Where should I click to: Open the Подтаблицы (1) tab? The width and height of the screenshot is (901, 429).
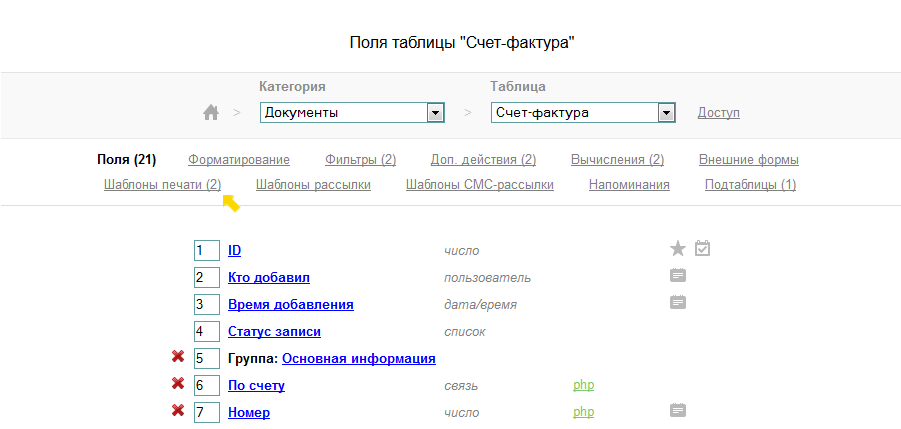pyautogui.click(x=750, y=185)
